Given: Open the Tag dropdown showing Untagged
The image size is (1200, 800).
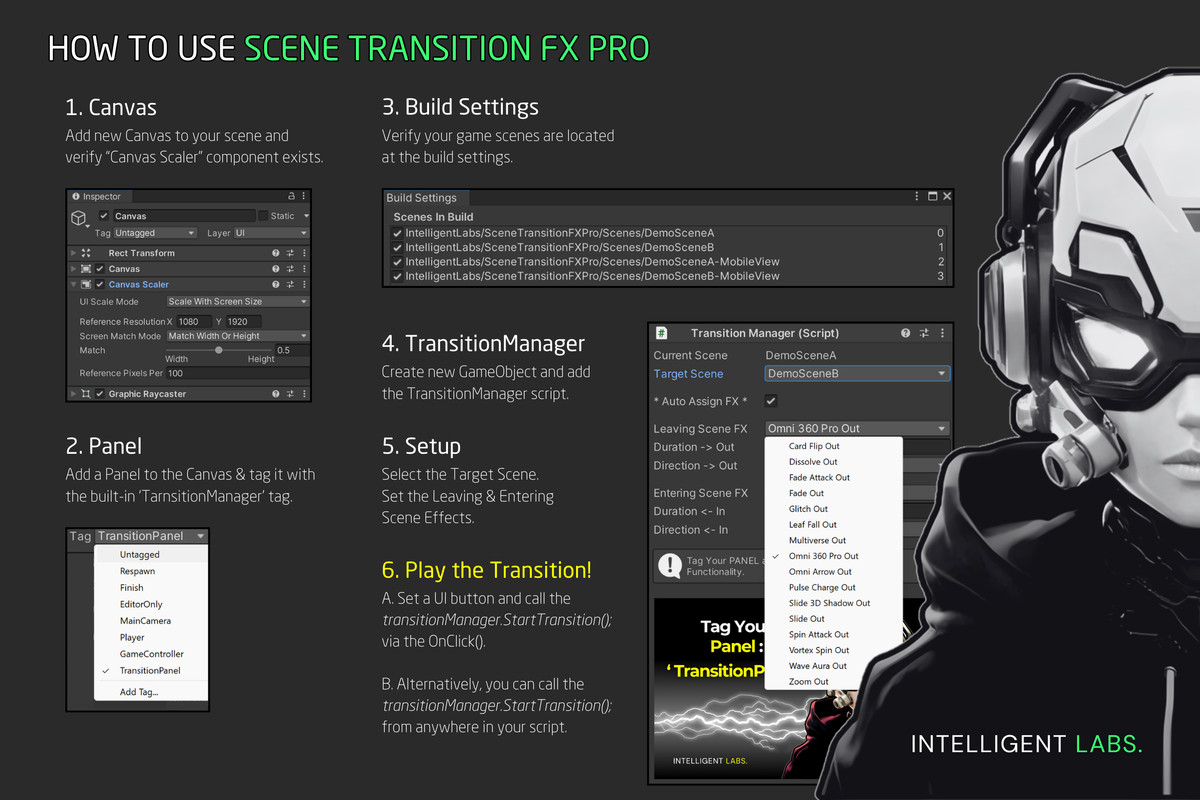Looking at the screenshot, I should pyautogui.click(x=156, y=233).
